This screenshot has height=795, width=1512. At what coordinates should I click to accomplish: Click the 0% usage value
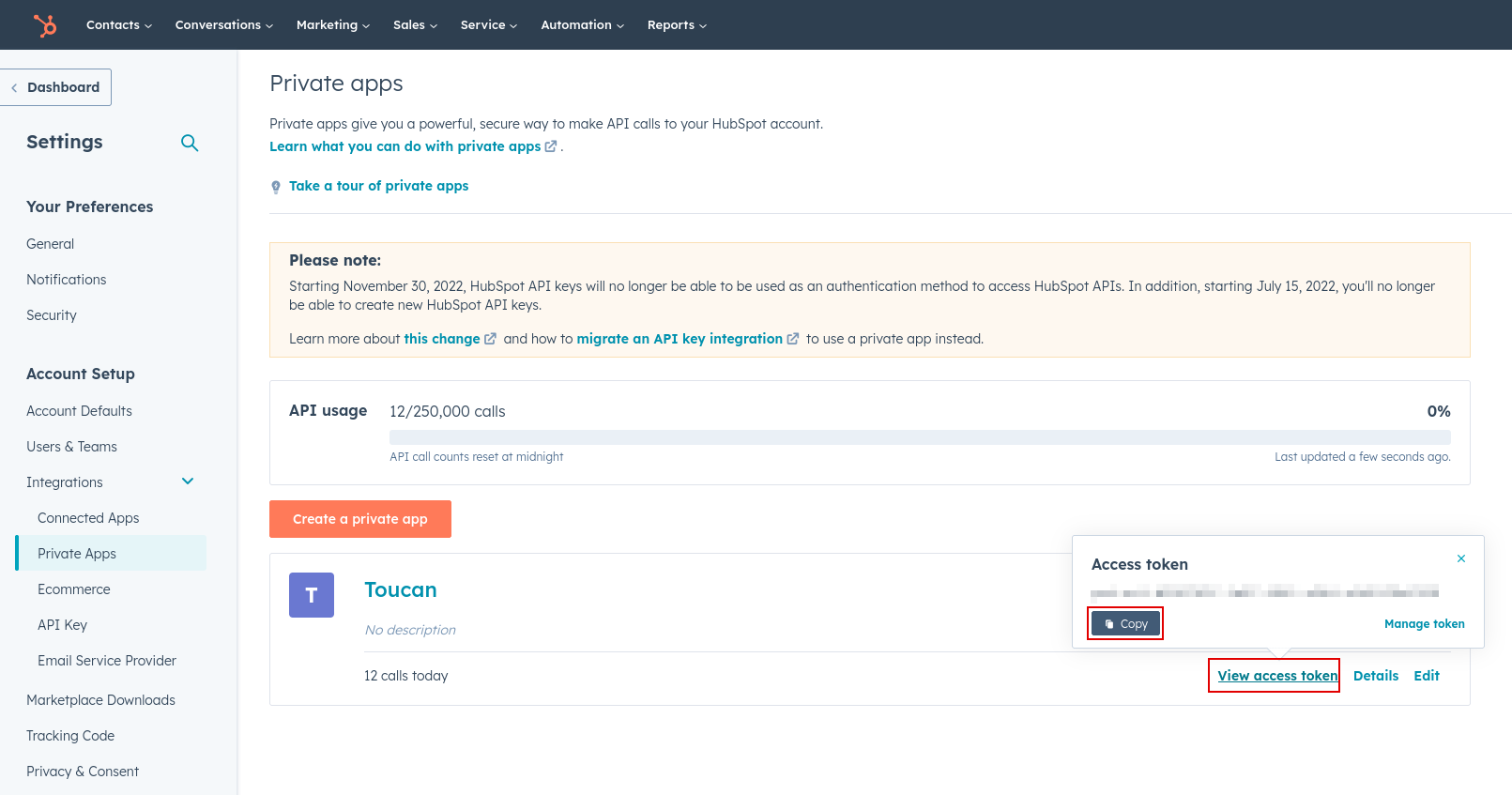(x=1439, y=411)
